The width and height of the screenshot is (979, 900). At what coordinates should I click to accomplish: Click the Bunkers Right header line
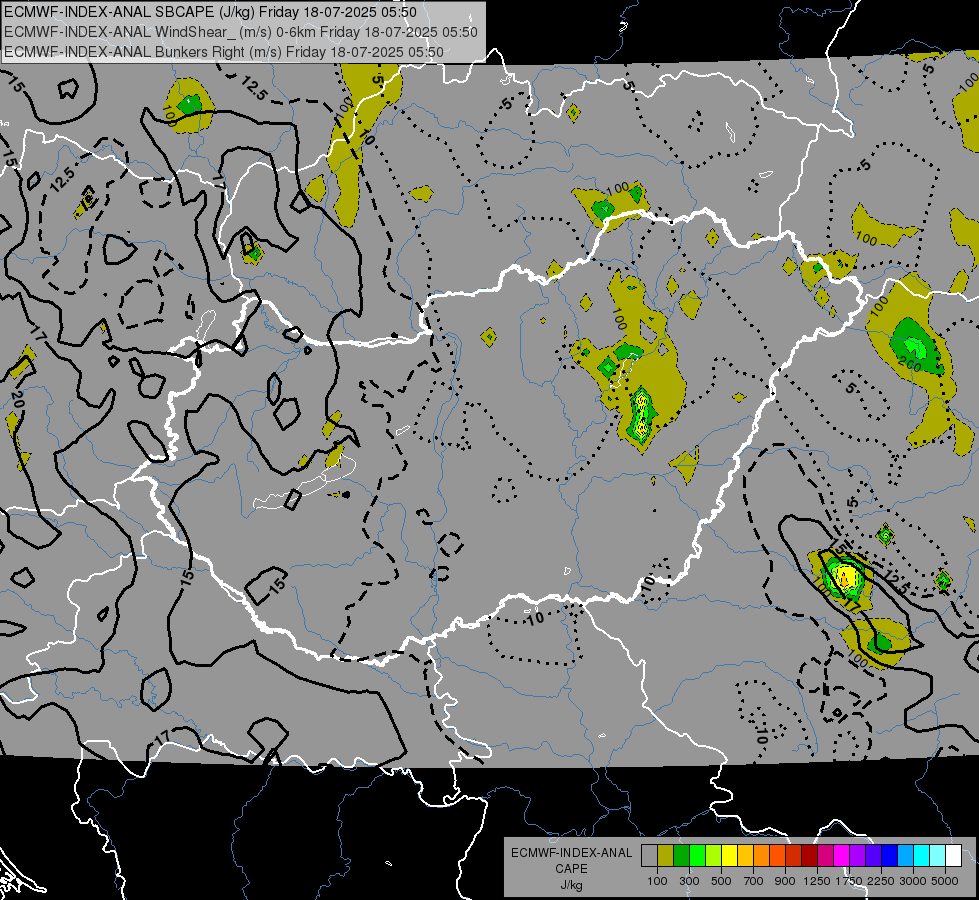(x=224, y=52)
